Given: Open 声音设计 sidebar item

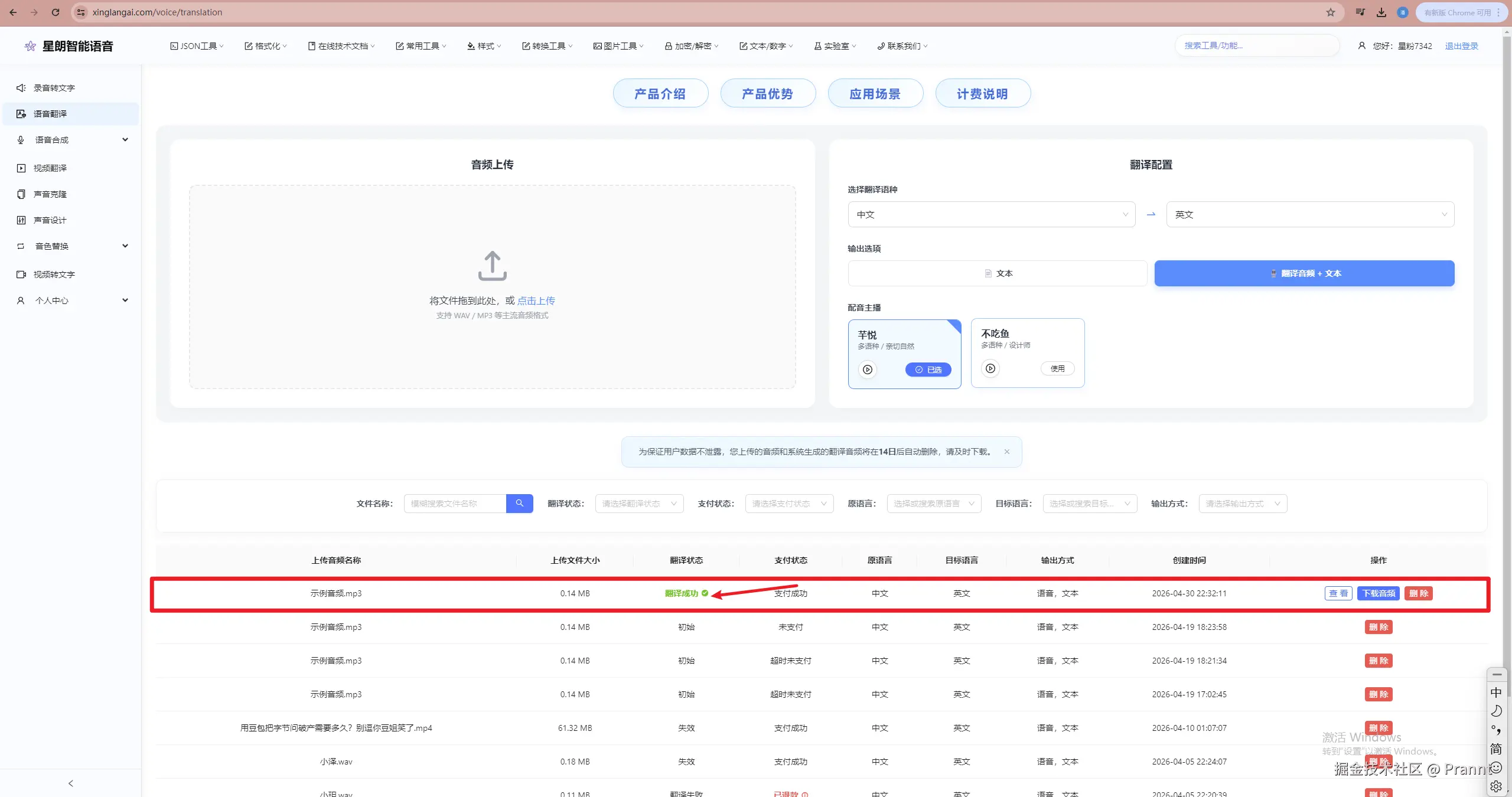Looking at the screenshot, I should point(71,220).
